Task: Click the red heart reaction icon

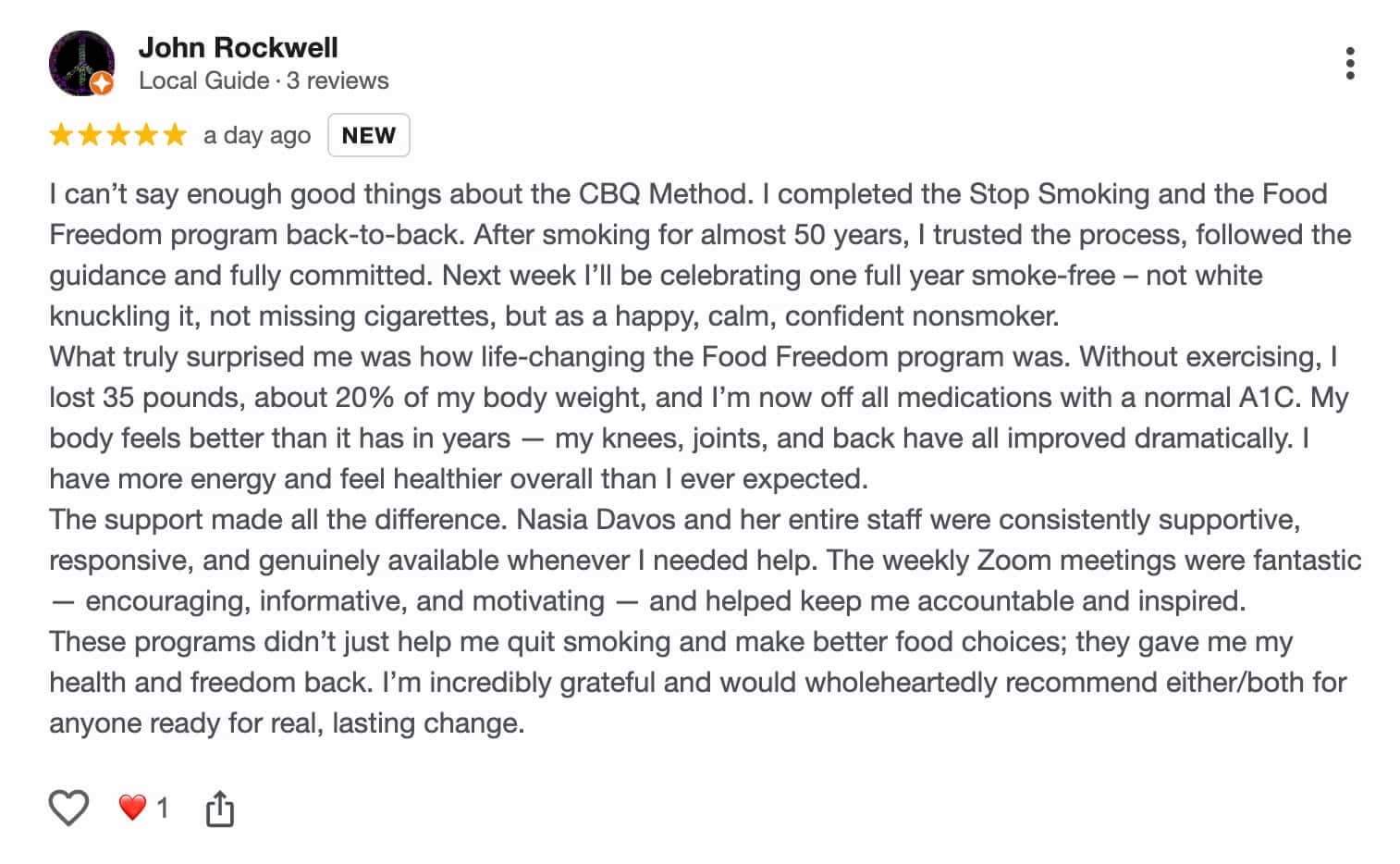Action: [132, 808]
